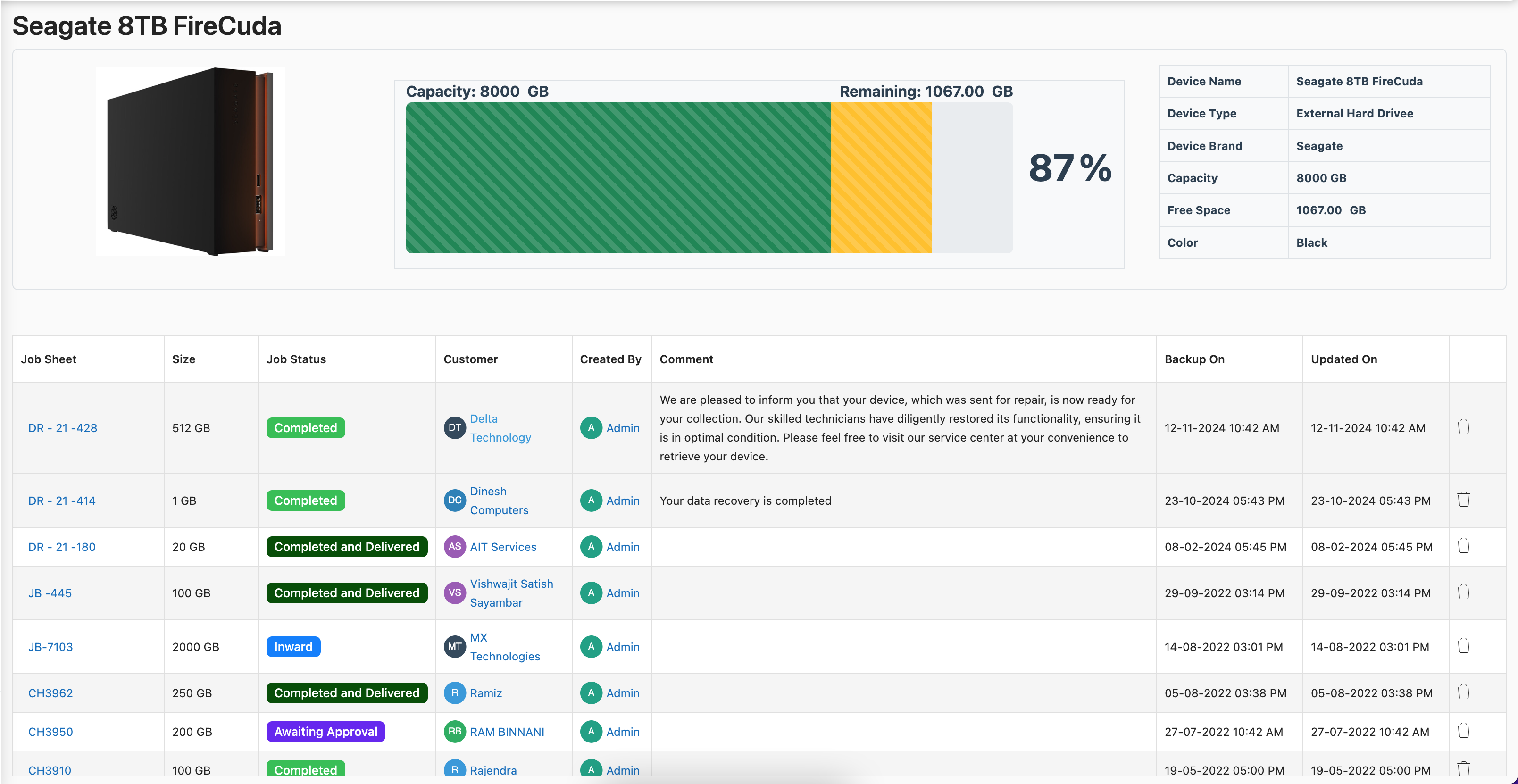Click trash icon for DR - 21 -414
This screenshot has width=1518, height=784.
pyautogui.click(x=1463, y=500)
